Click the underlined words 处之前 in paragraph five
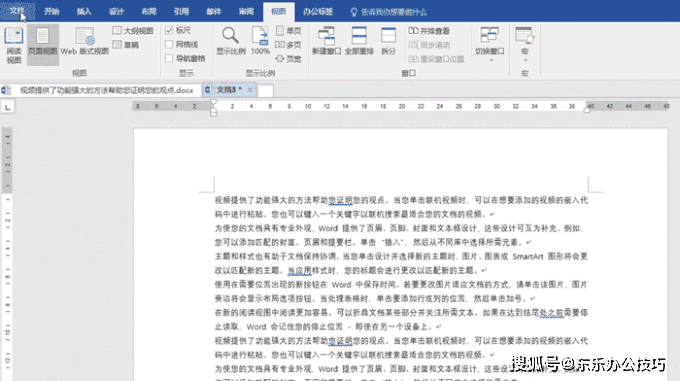680x381 pixels. [551, 313]
